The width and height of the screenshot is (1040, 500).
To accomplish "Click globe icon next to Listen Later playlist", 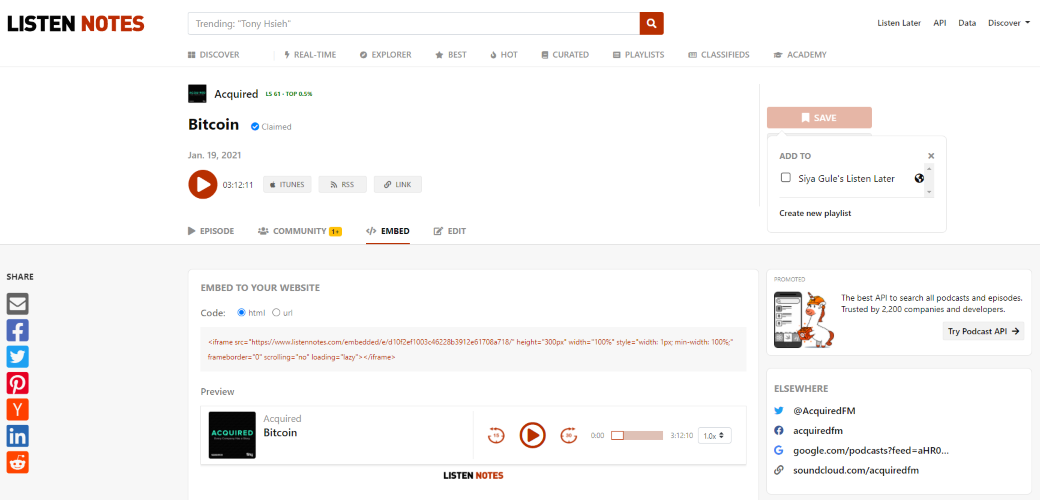I will [x=919, y=178].
